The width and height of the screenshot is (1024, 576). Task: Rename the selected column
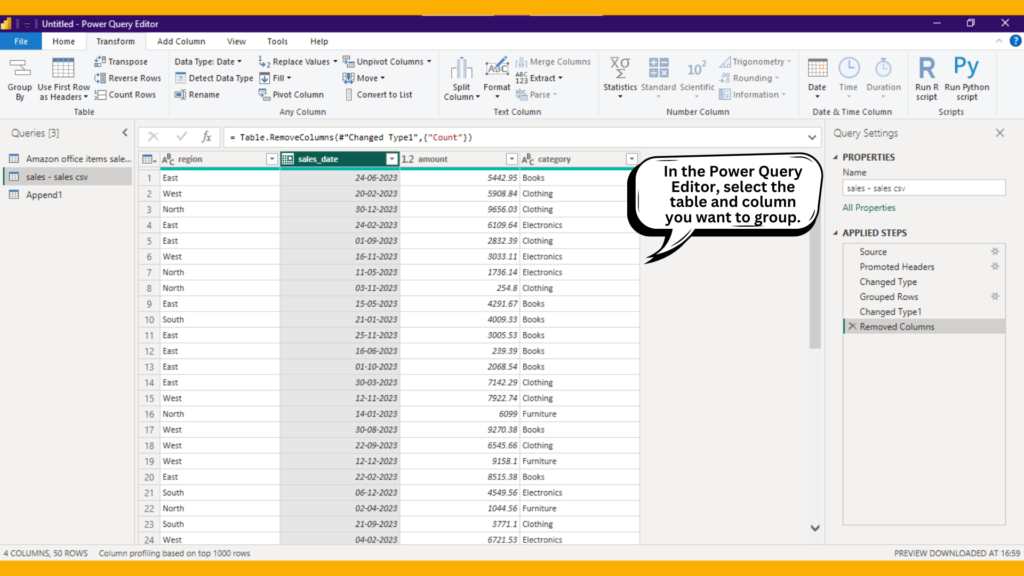click(x=197, y=95)
